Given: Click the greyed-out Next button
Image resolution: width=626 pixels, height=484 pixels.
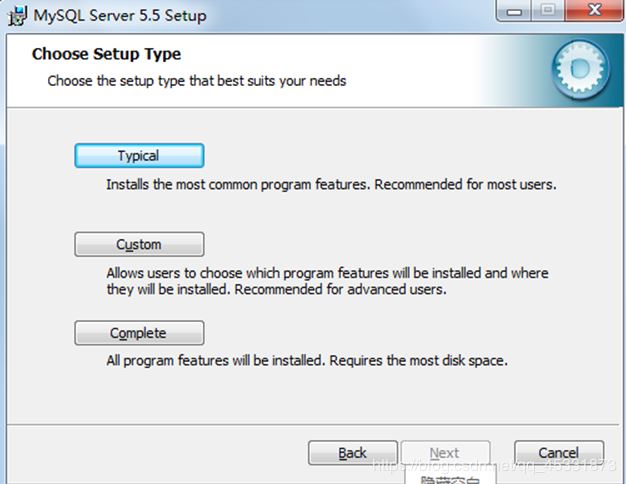Looking at the screenshot, I should point(445,453).
